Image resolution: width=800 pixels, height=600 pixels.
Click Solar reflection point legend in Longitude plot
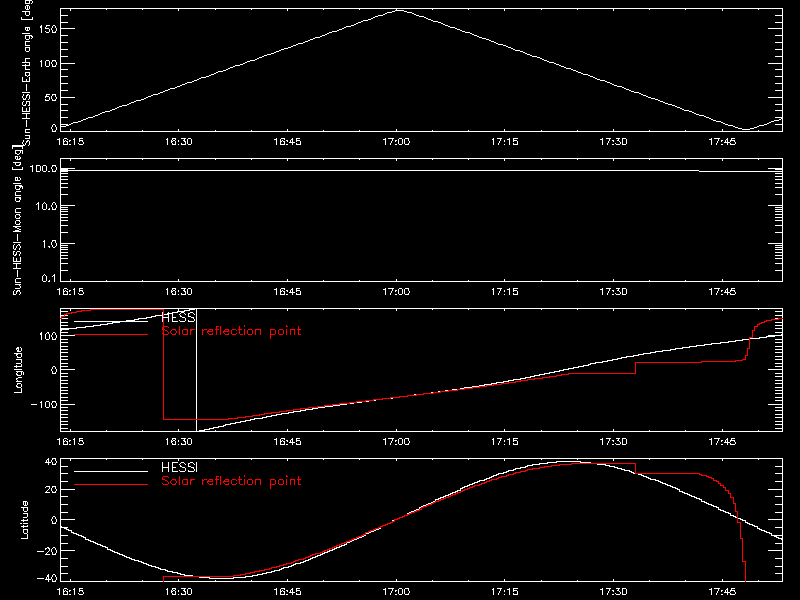231,331
